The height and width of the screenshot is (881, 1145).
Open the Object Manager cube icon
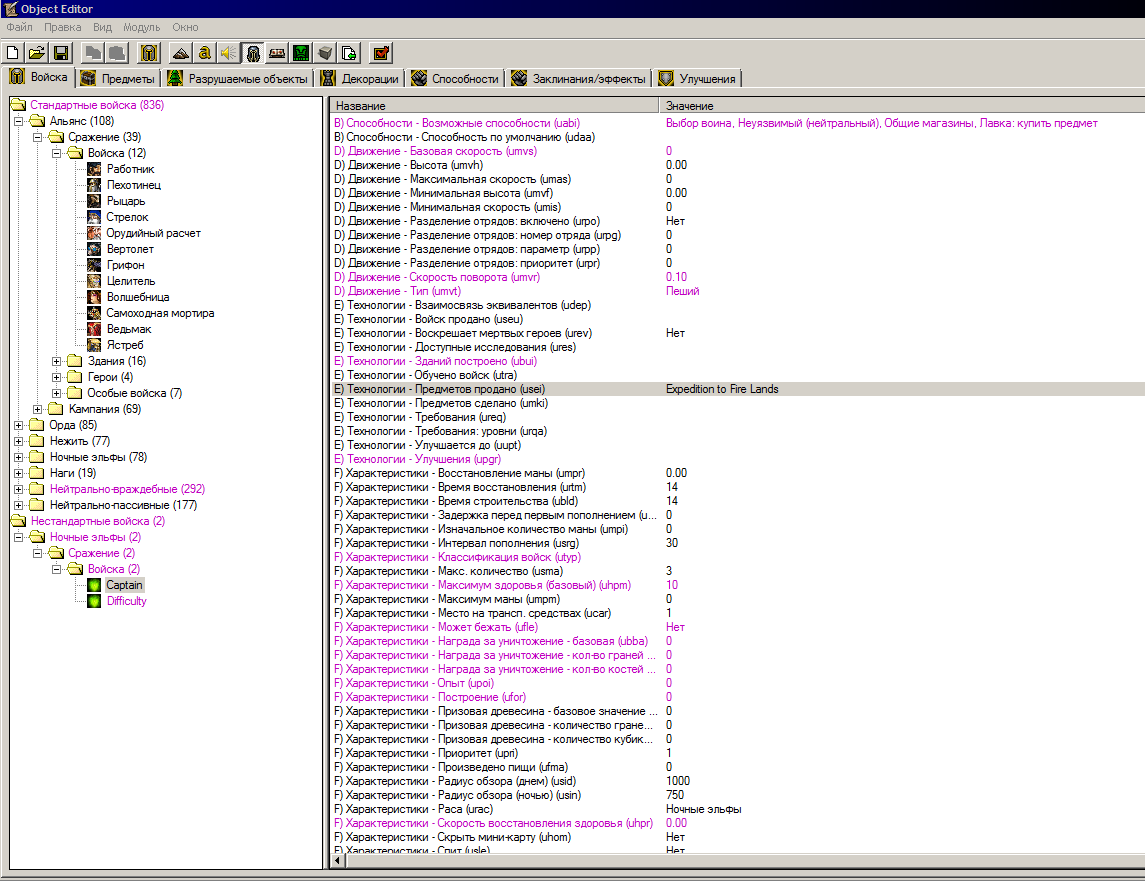[x=325, y=53]
